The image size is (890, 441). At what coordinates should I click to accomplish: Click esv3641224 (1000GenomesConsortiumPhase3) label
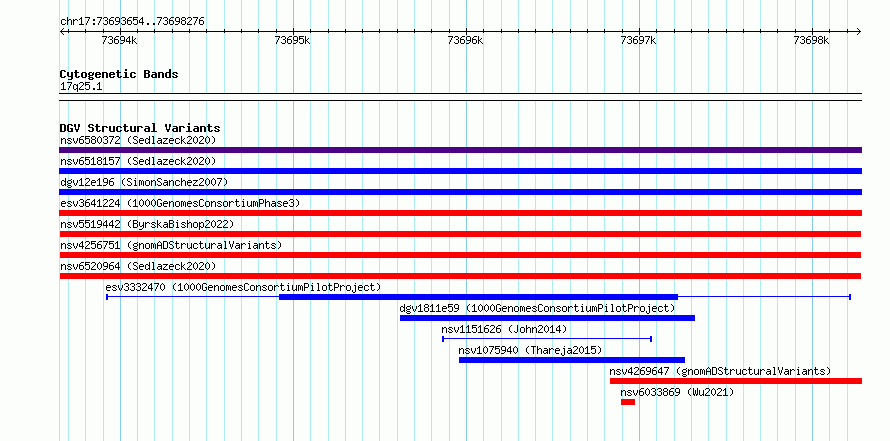point(180,203)
